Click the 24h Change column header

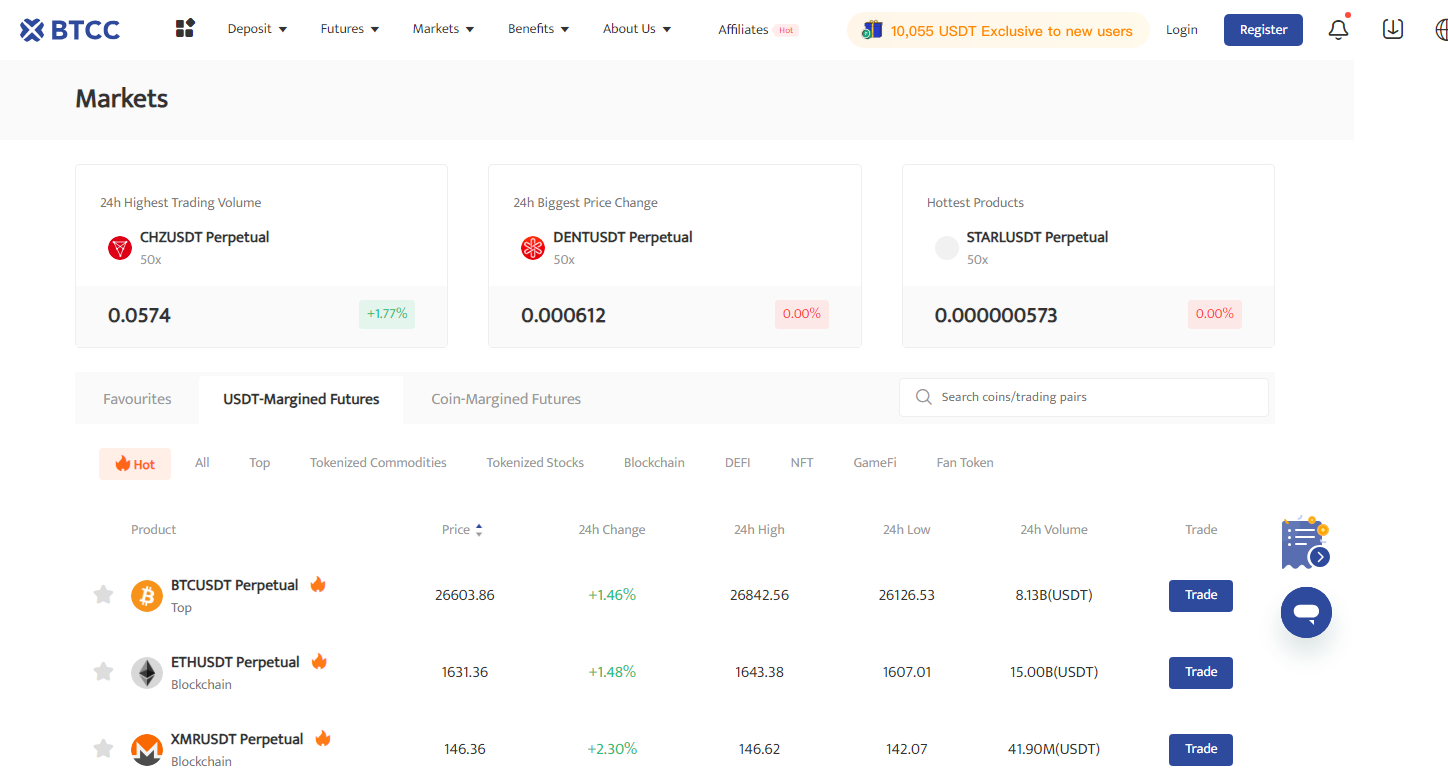coord(612,530)
